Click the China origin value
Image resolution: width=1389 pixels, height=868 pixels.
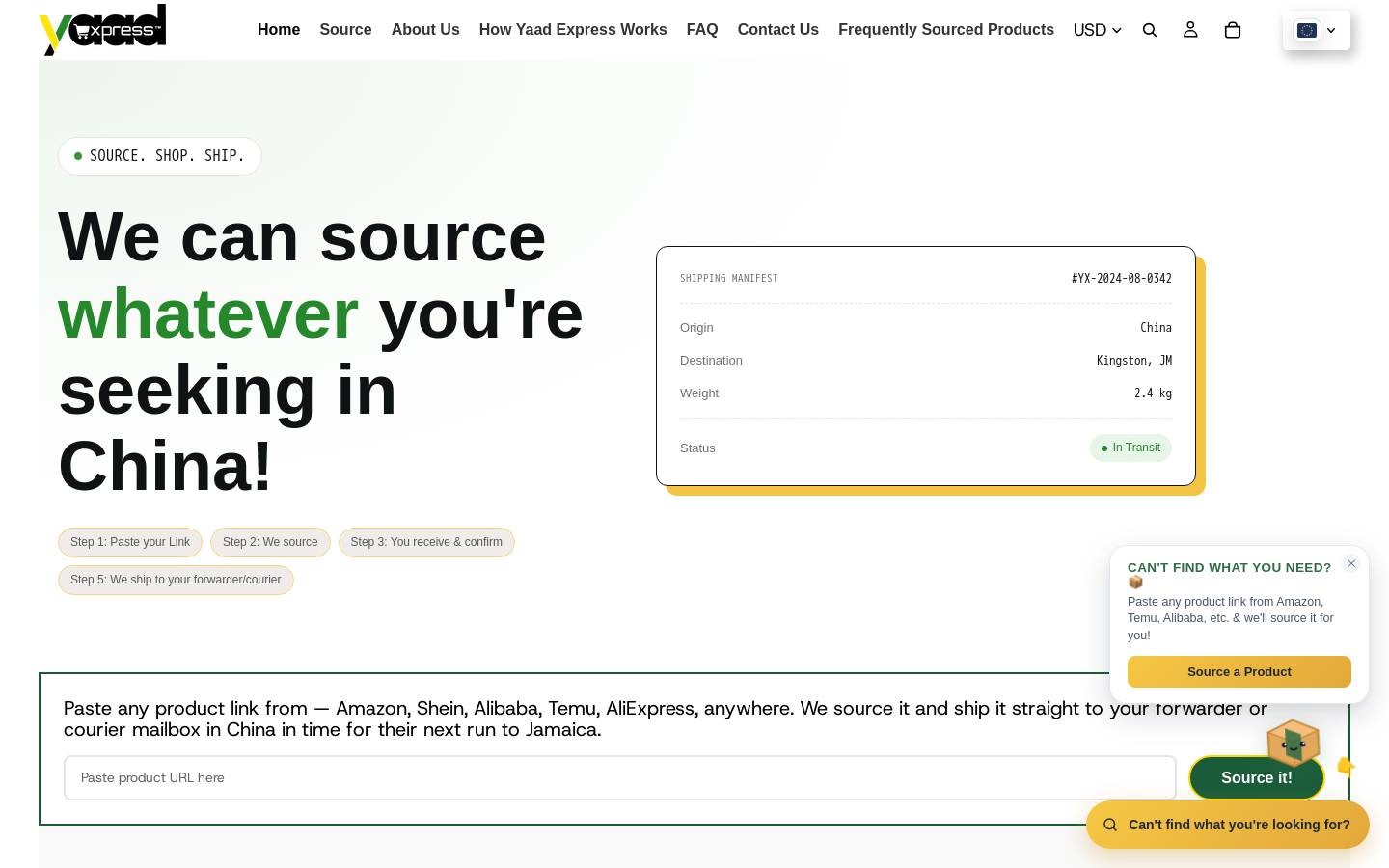coord(1156,328)
